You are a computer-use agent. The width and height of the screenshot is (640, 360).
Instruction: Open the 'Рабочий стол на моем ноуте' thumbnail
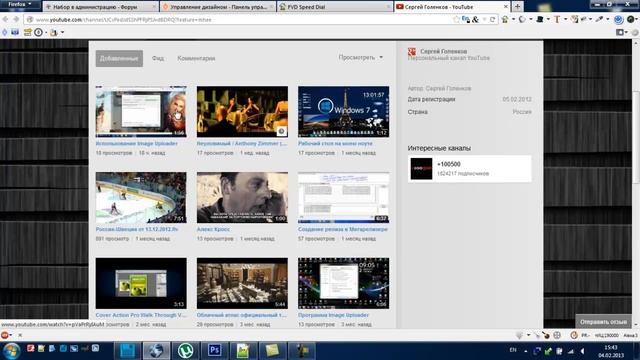pos(343,111)
